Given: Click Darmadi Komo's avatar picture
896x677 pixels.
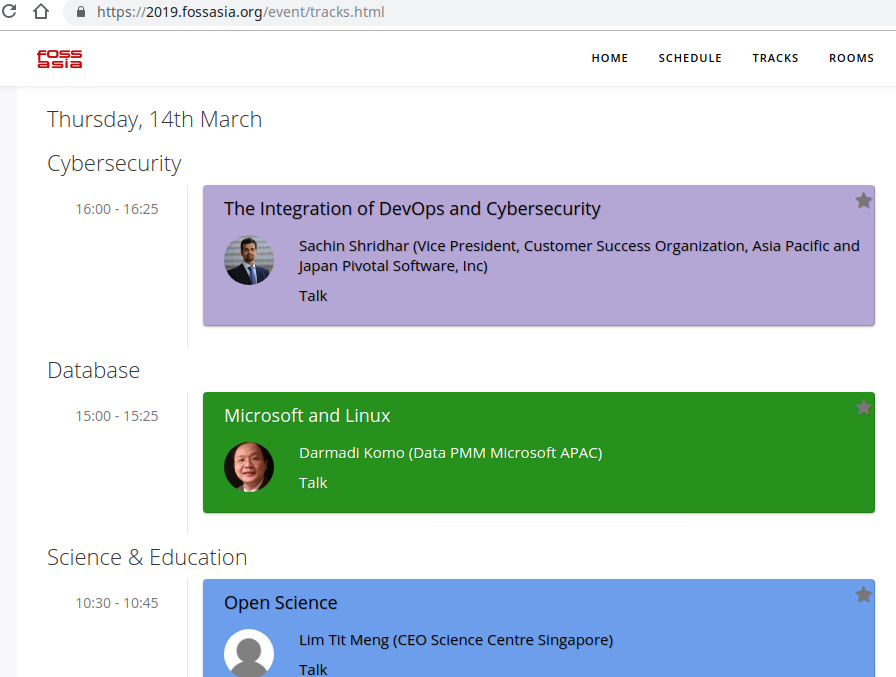Looking at the screenshot, I should point(249,467).
